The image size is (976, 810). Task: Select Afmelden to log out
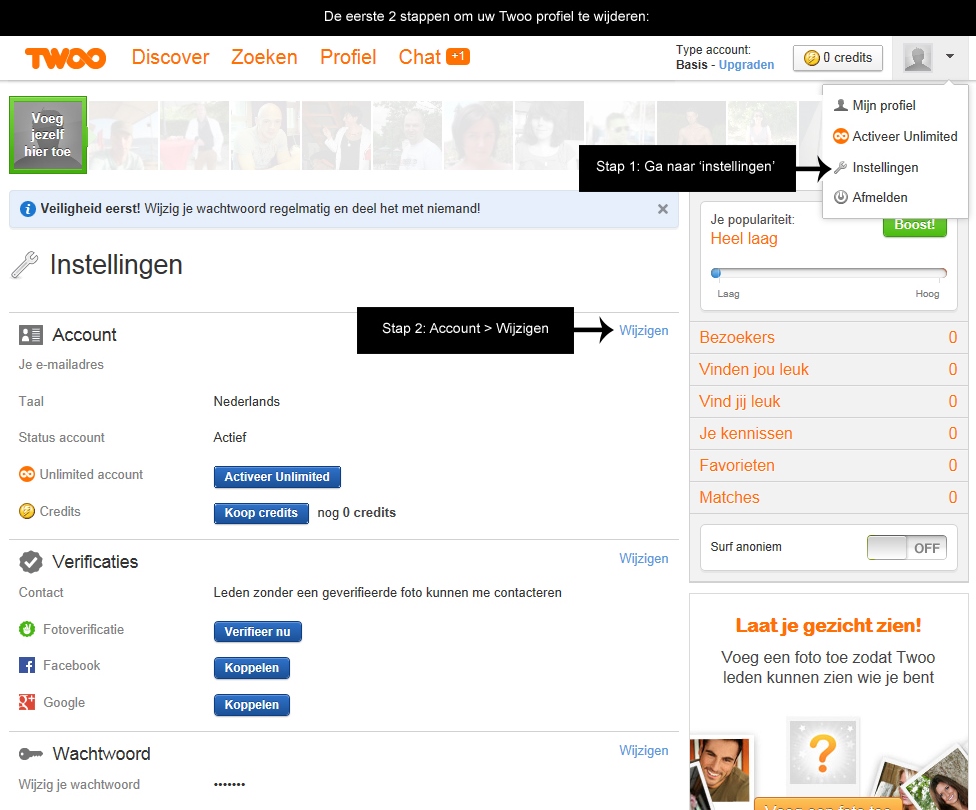coord(880,197)
